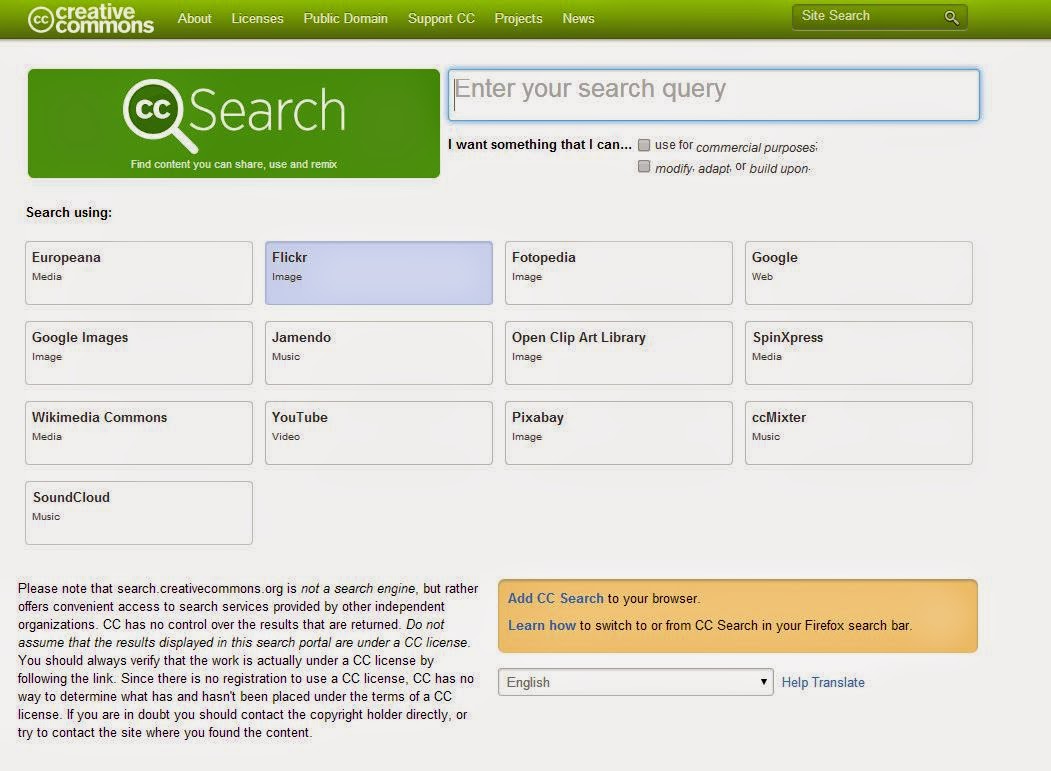Viewport: 1051px width, 771px height.
Task: Focus the Enter your search query field
Action: point(714,95)
